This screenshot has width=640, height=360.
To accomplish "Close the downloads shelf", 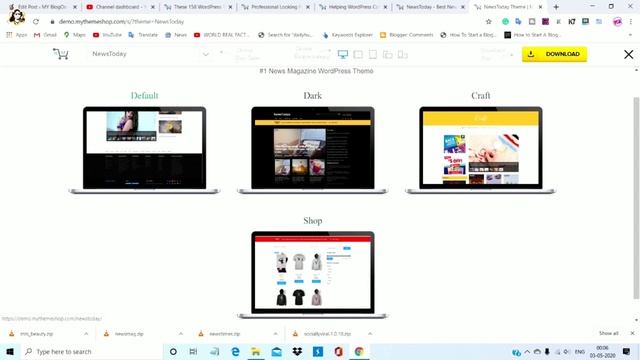I will [x=632, y=333].
